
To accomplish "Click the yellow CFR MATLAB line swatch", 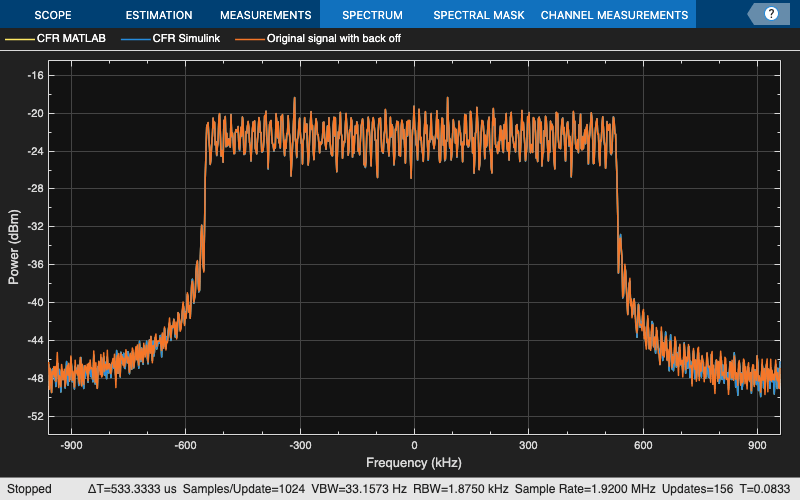I will 19,39.
